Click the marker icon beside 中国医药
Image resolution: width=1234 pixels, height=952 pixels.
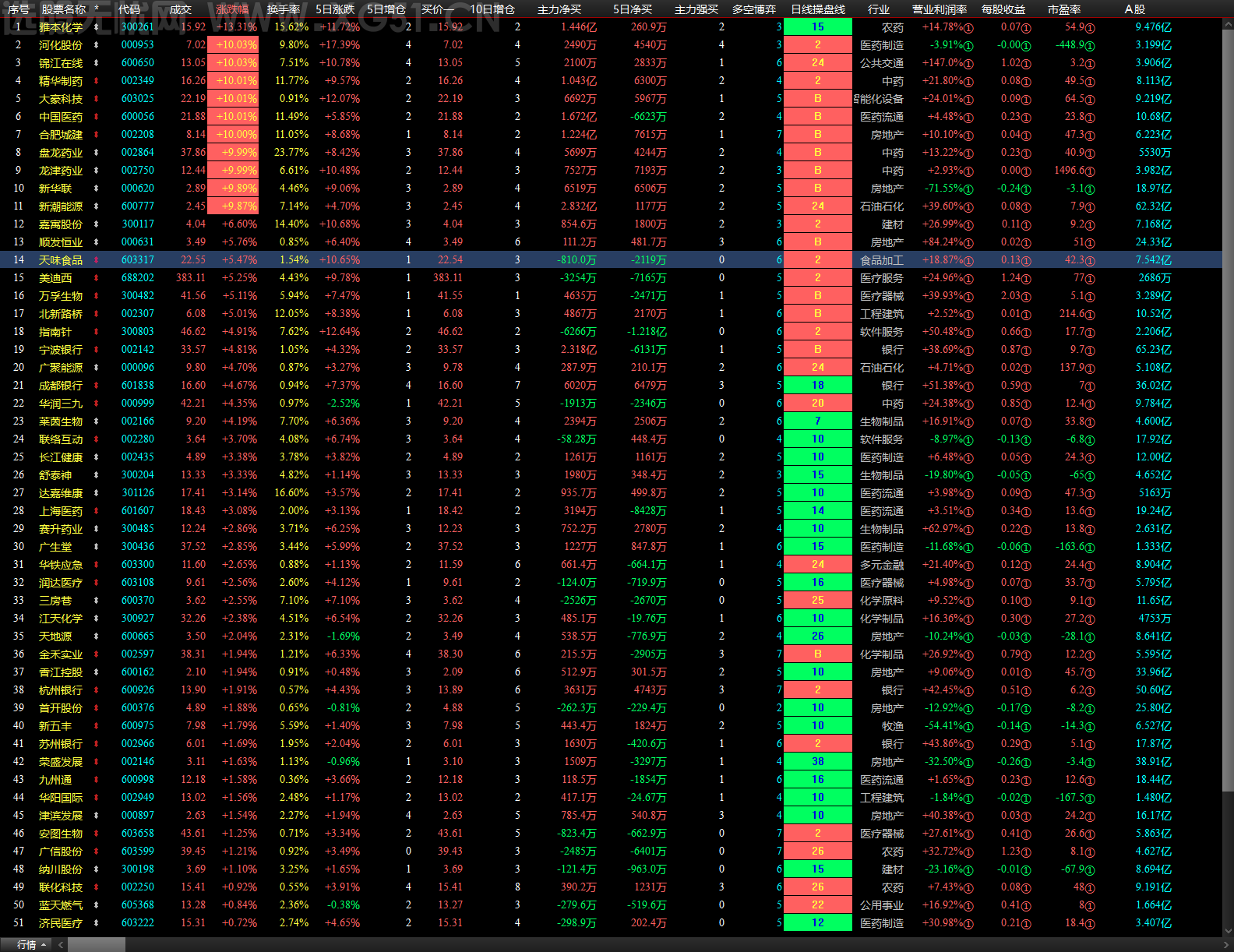coord(97,117)
